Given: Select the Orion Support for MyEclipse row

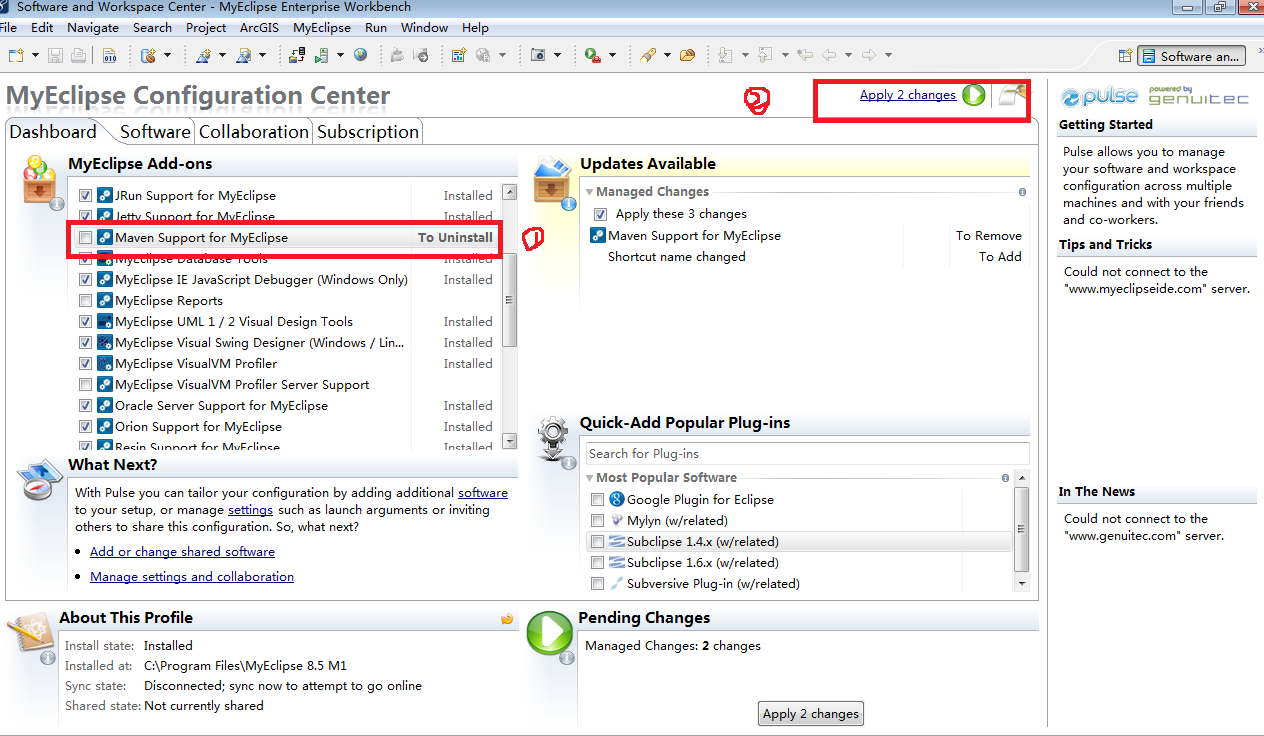Looking at the screenshot, I should (x=286, y=427).
